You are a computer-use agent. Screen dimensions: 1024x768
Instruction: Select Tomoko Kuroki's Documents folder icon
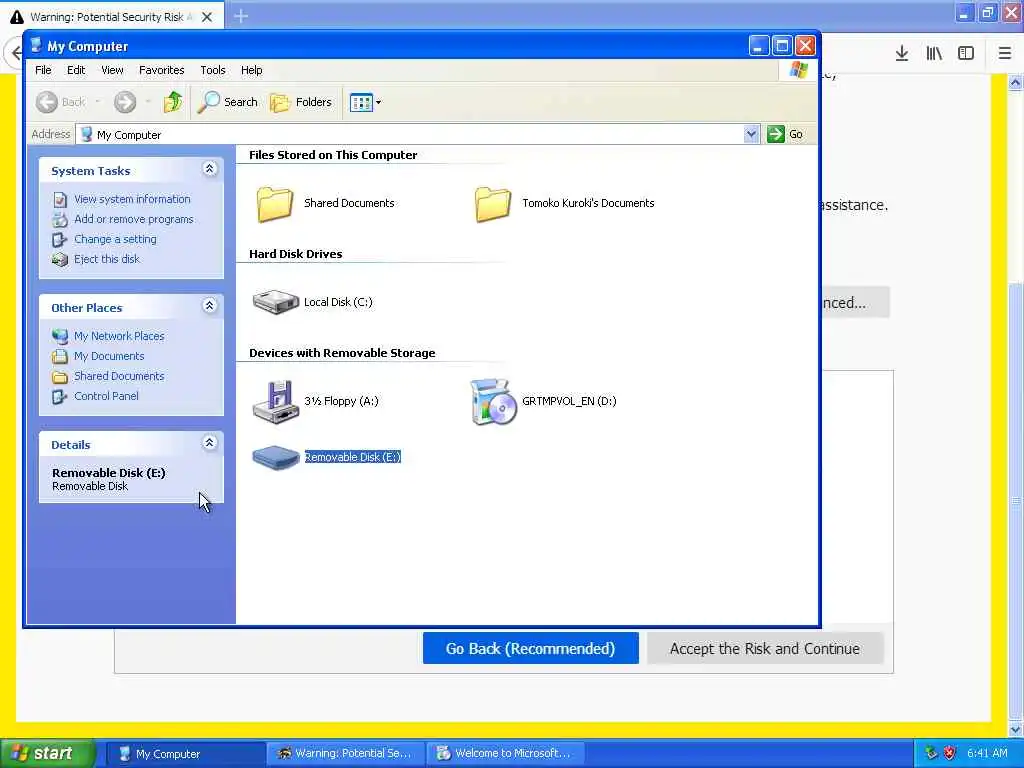point(492,204)
